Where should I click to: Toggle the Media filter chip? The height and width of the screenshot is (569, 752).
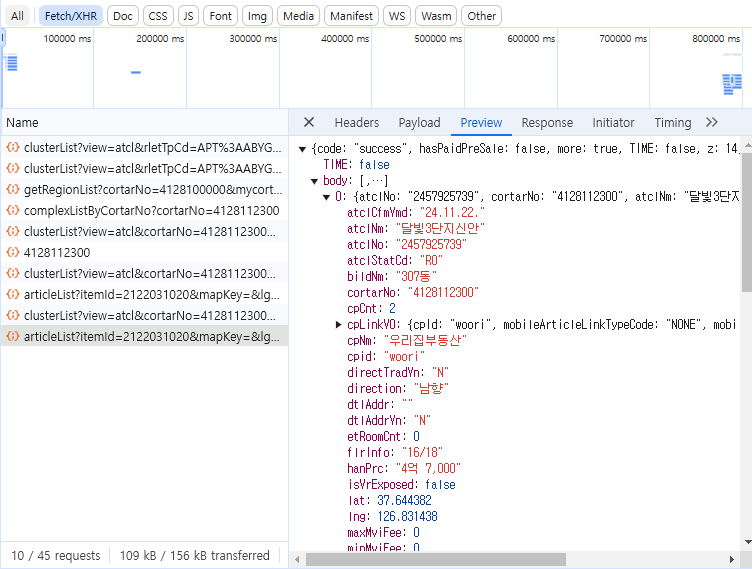point(298,16)
